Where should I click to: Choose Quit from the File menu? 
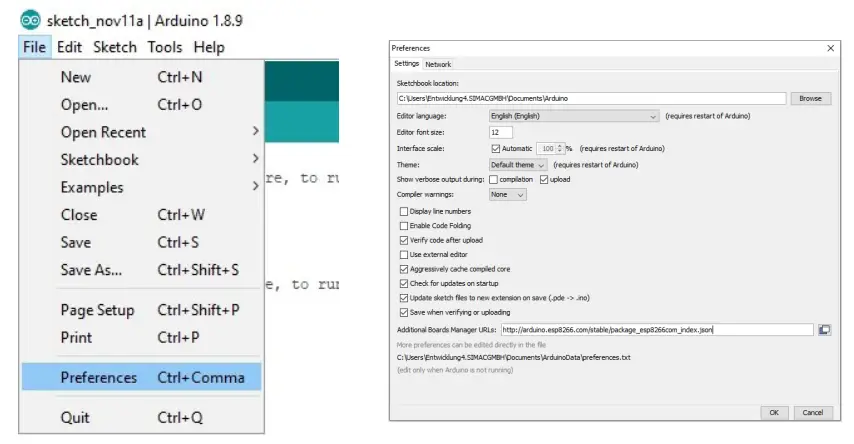pos(142,417)
